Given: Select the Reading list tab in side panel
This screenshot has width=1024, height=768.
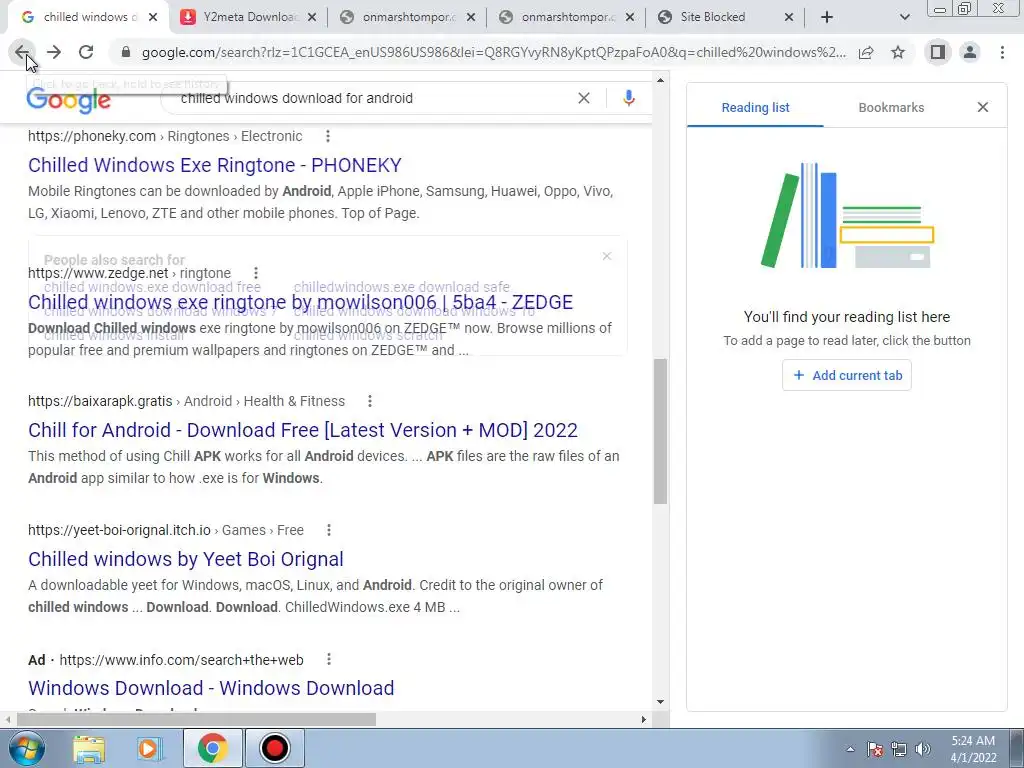Looking at the screenshot, I should tap(756, 108).
